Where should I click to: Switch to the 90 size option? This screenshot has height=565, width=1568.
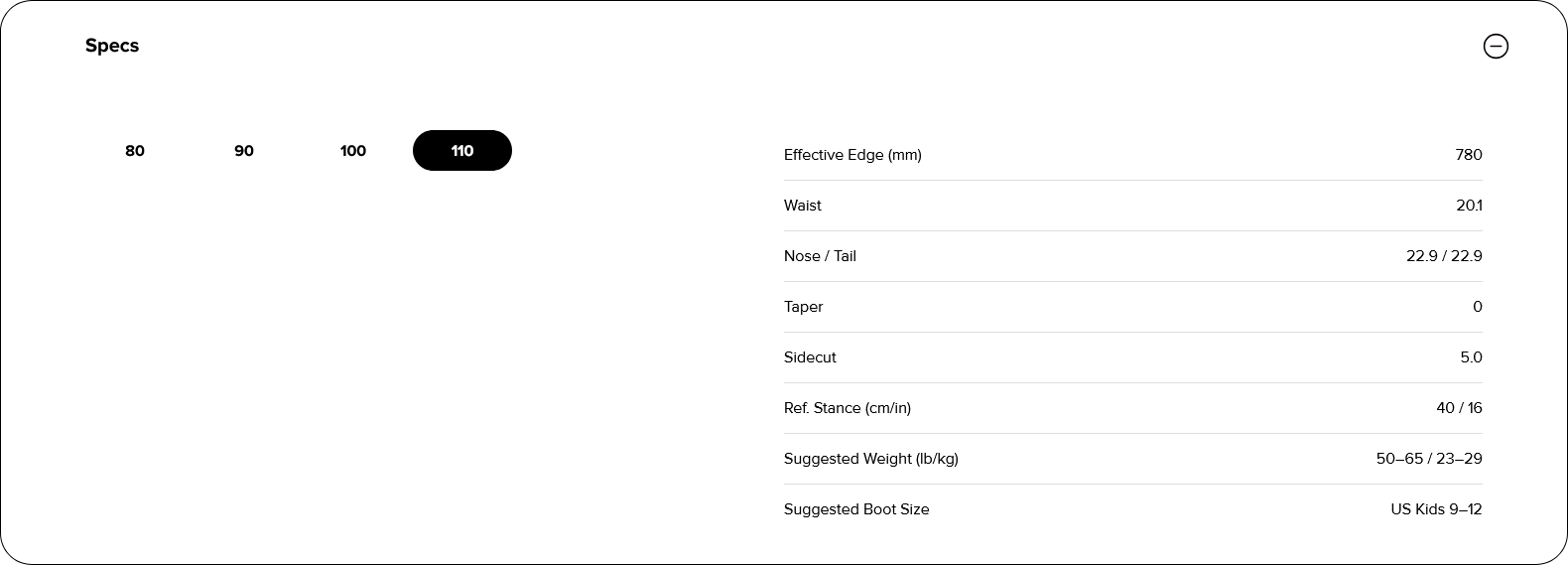[x=244, y=151]
